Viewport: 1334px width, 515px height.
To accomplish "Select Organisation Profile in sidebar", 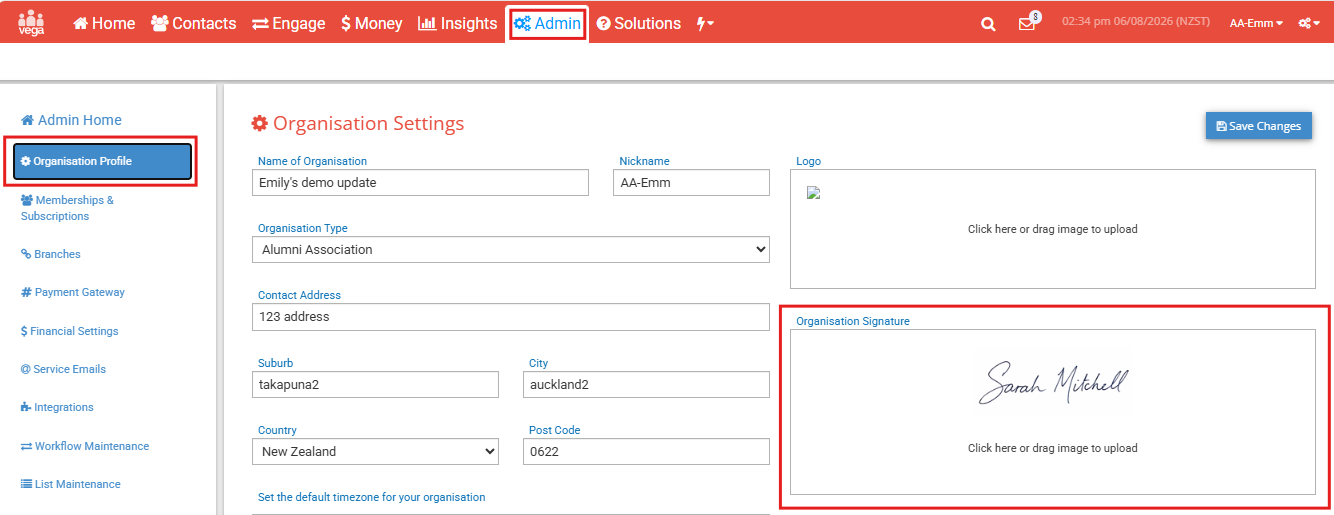I will pyautogui.click(x=103, y=161).
